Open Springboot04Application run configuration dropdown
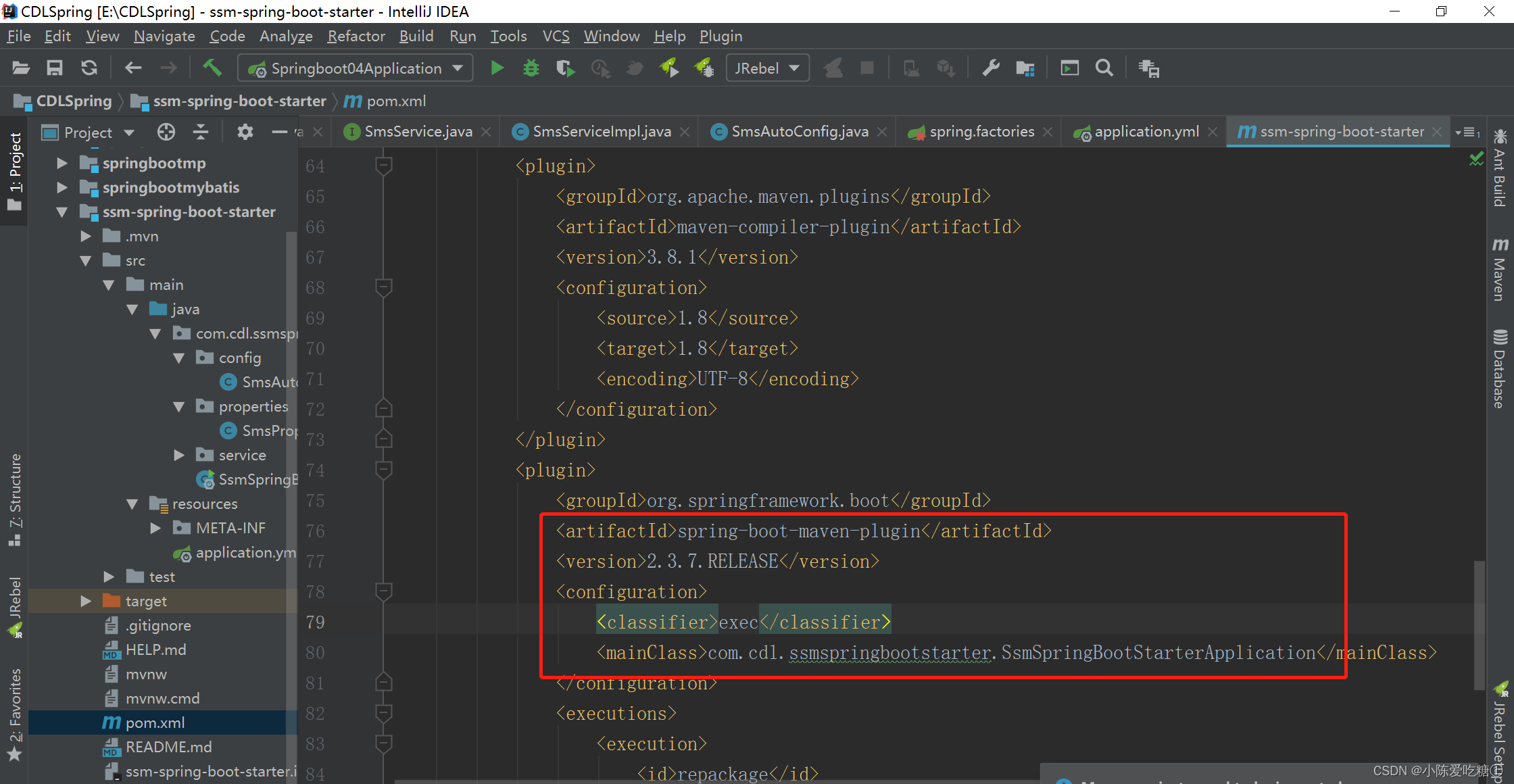The height and width of the screenshot is (784, 1514). (356, 68)
